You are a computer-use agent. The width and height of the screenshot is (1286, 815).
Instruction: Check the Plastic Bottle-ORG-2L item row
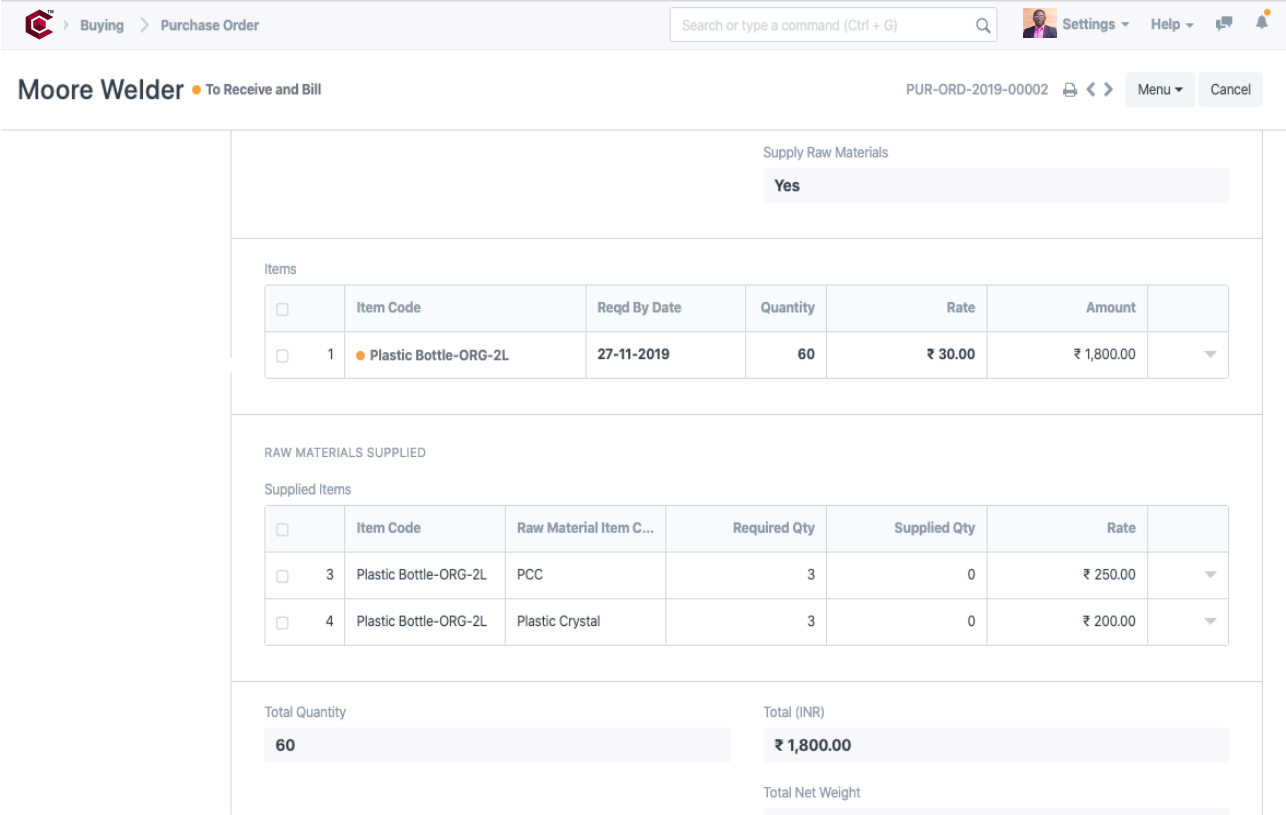(281, 355)
